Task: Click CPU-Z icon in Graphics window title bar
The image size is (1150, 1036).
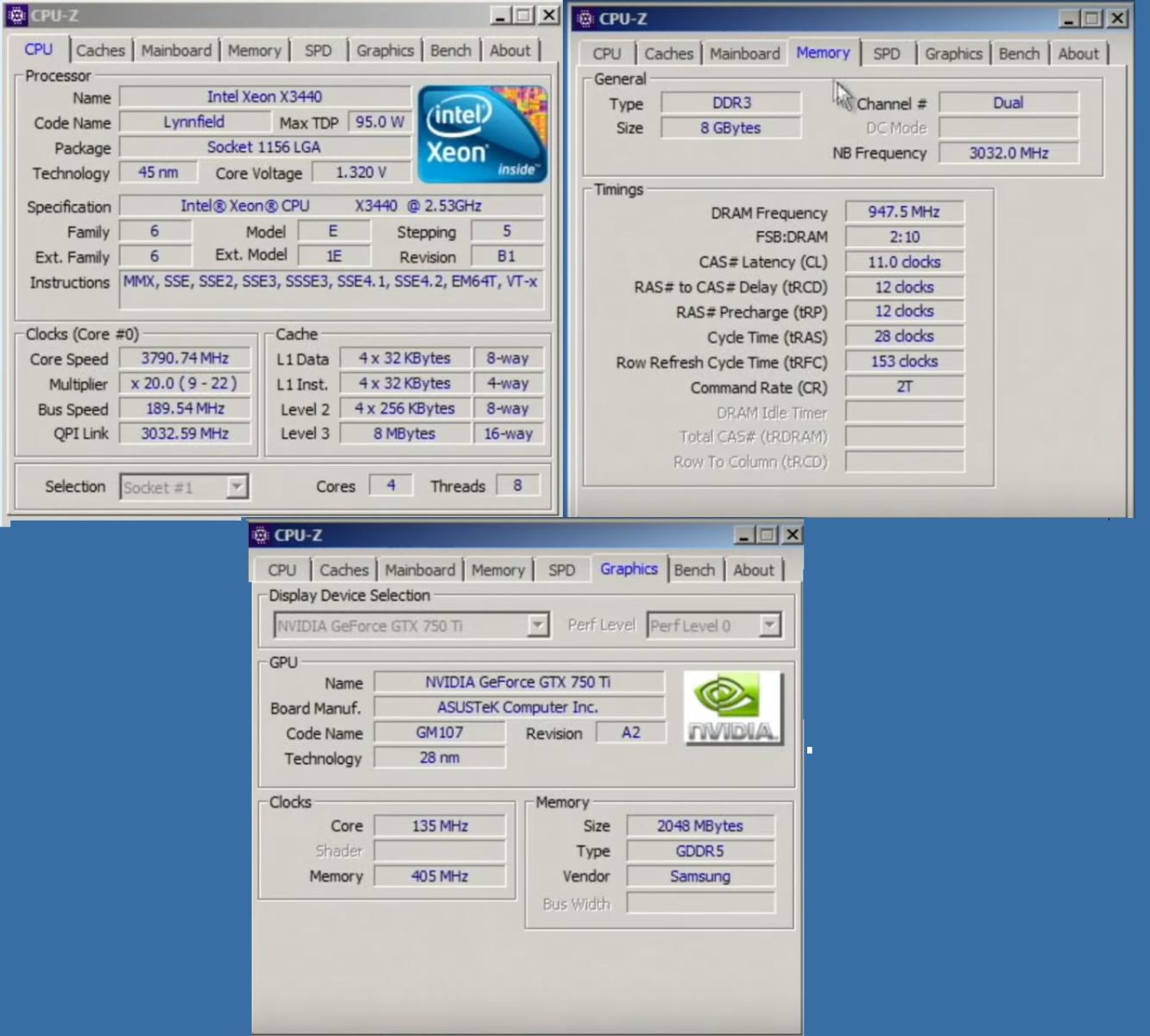Action: [261, 535]
